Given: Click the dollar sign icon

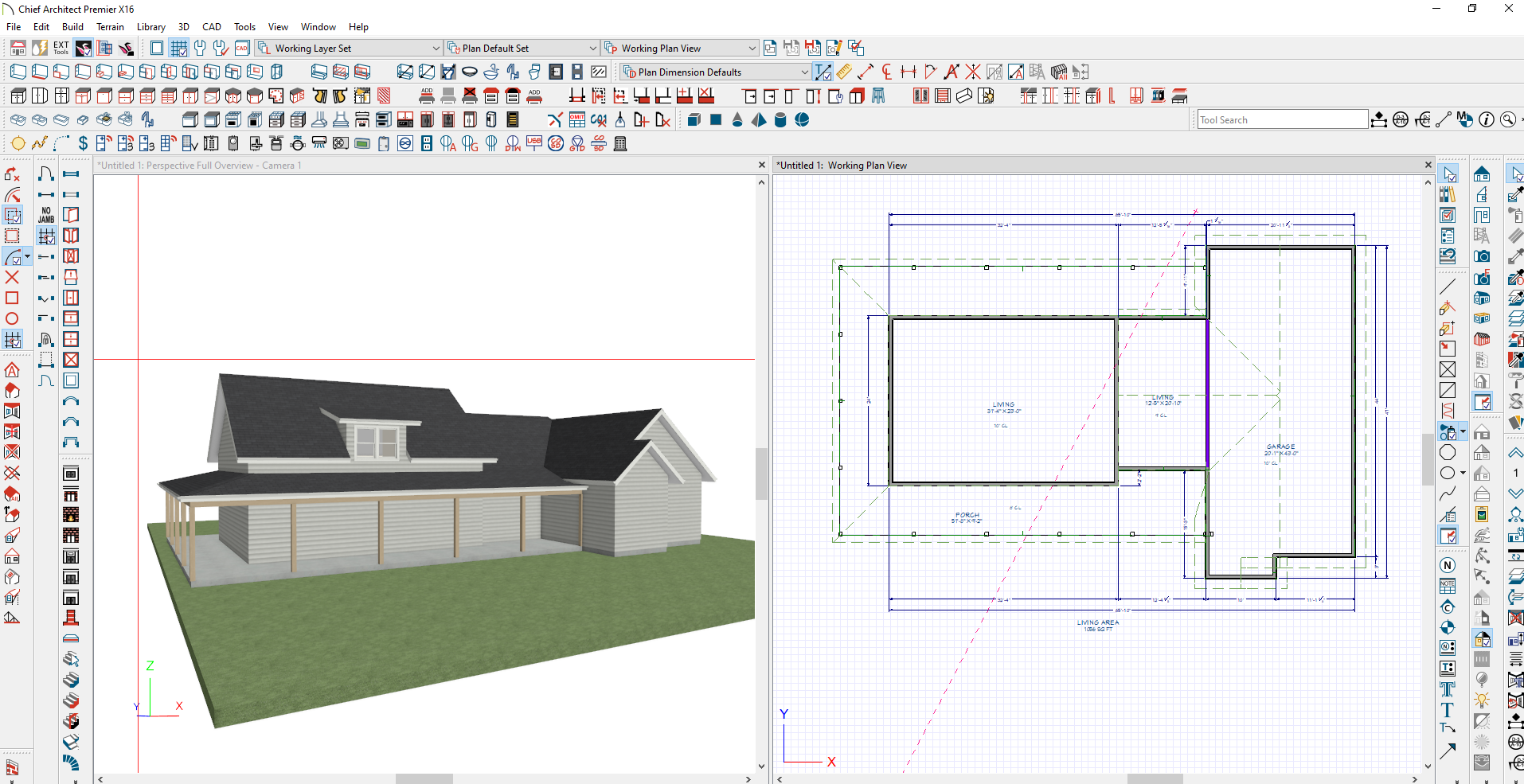Looking at the screenshot, I should [83, 144].
